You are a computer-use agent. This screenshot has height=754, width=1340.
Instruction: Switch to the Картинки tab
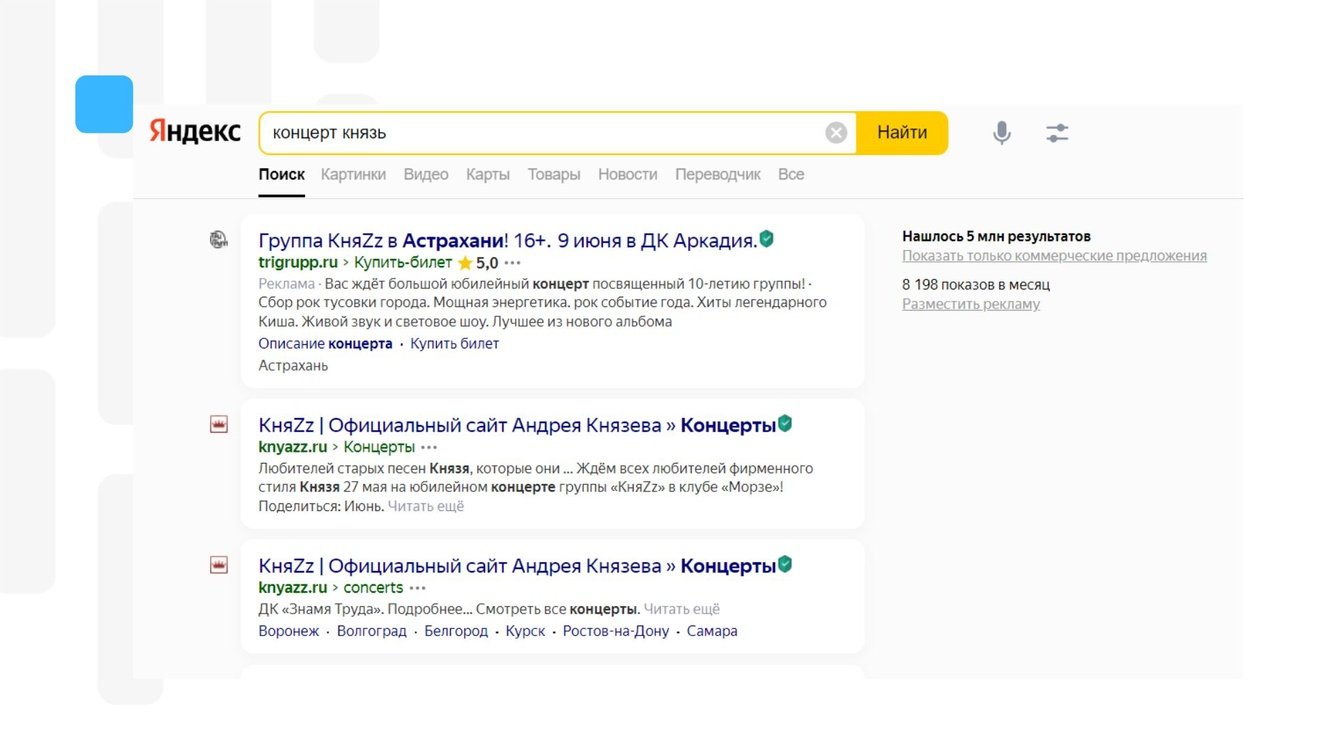353,174
